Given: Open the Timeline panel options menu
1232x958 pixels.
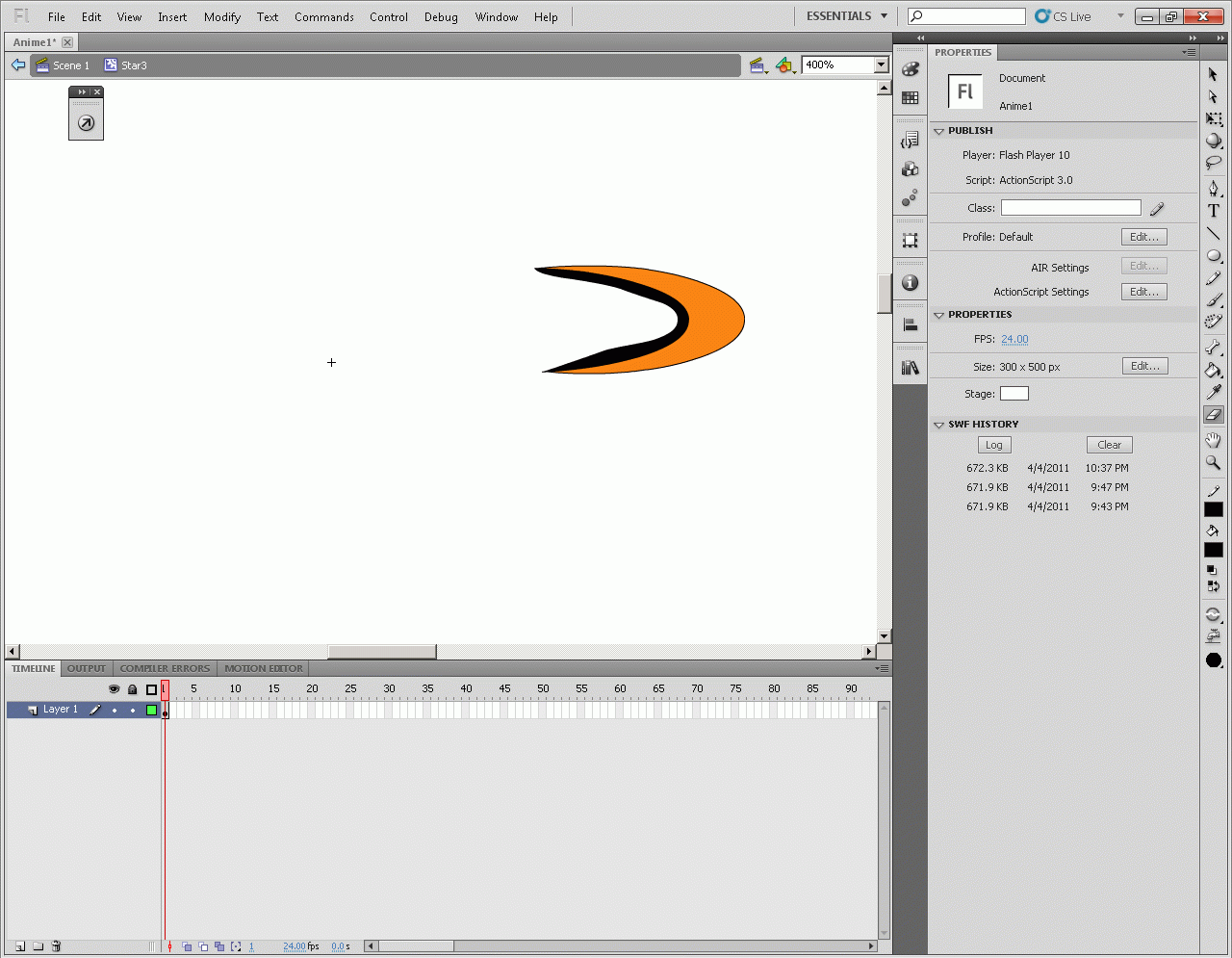Looking at the screenshot, I should (x=882, y=668).
